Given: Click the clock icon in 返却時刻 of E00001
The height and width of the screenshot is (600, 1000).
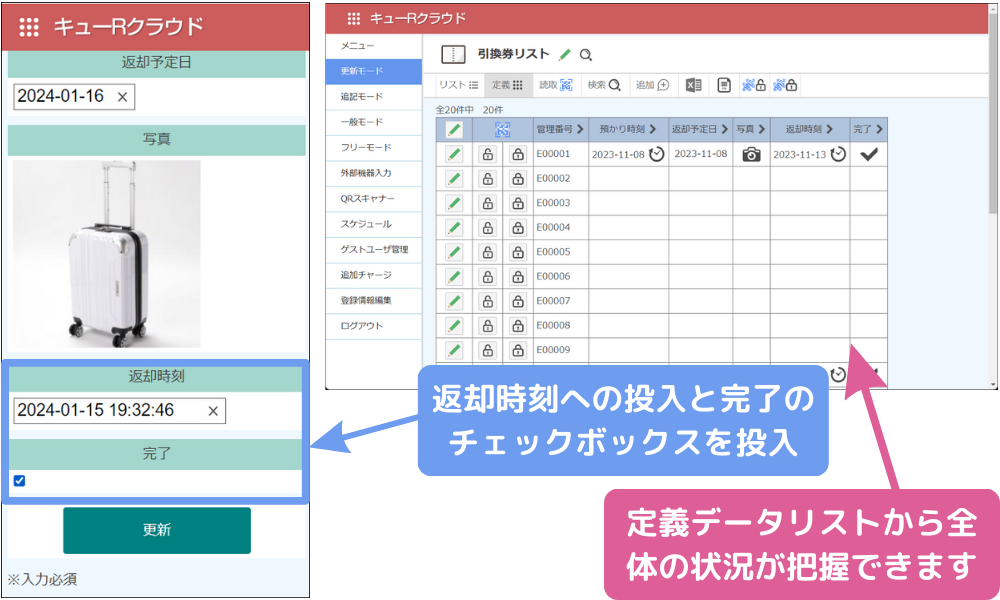Looking at the screenshot, I should 838,154.
